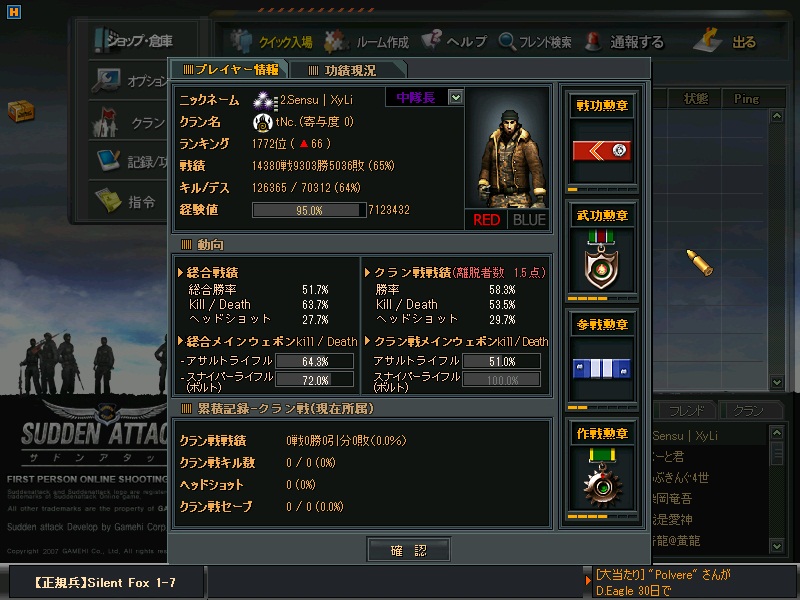800x600 pixels.
Task: Open ヘルプ help icon
Action: 432,40
